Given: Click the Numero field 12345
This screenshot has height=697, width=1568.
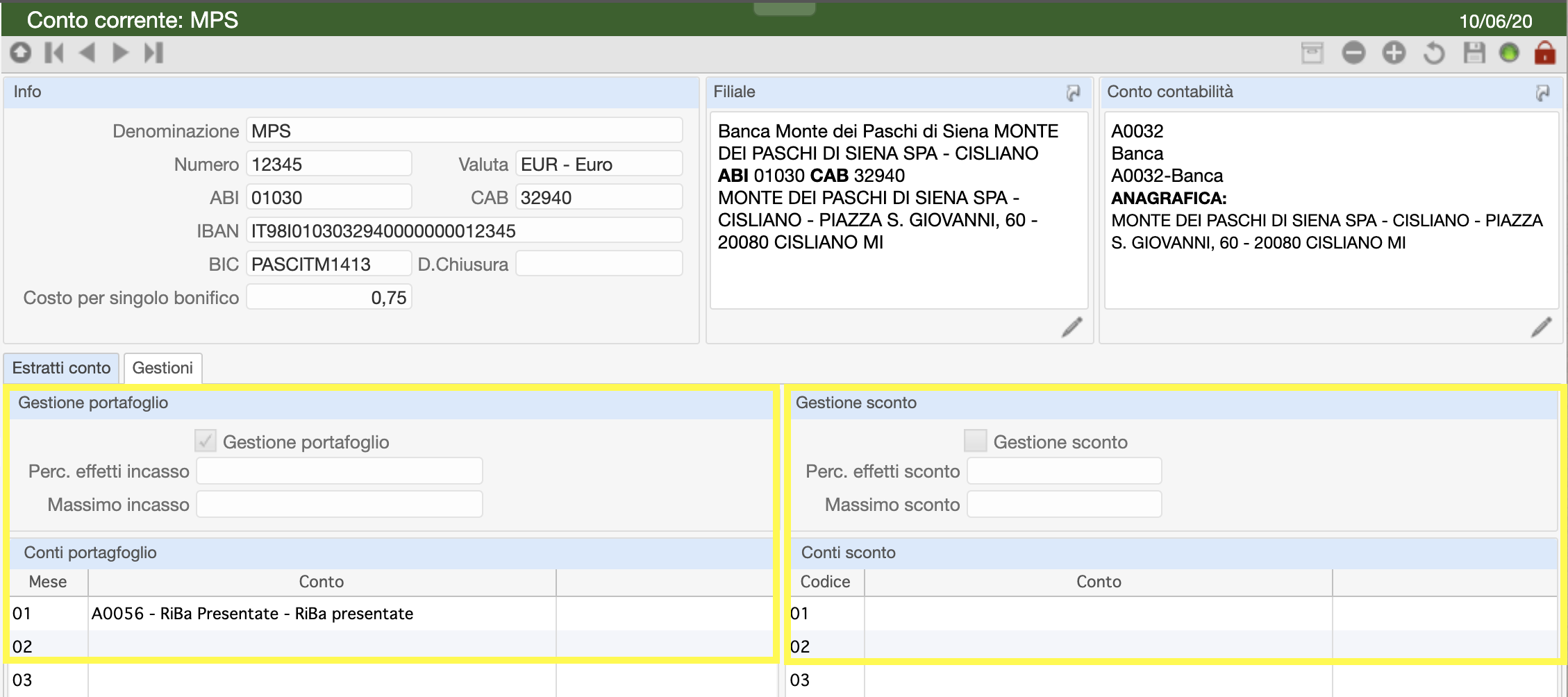Looking at the screenshot, I should pyautogui.click(x=329, y=164).
